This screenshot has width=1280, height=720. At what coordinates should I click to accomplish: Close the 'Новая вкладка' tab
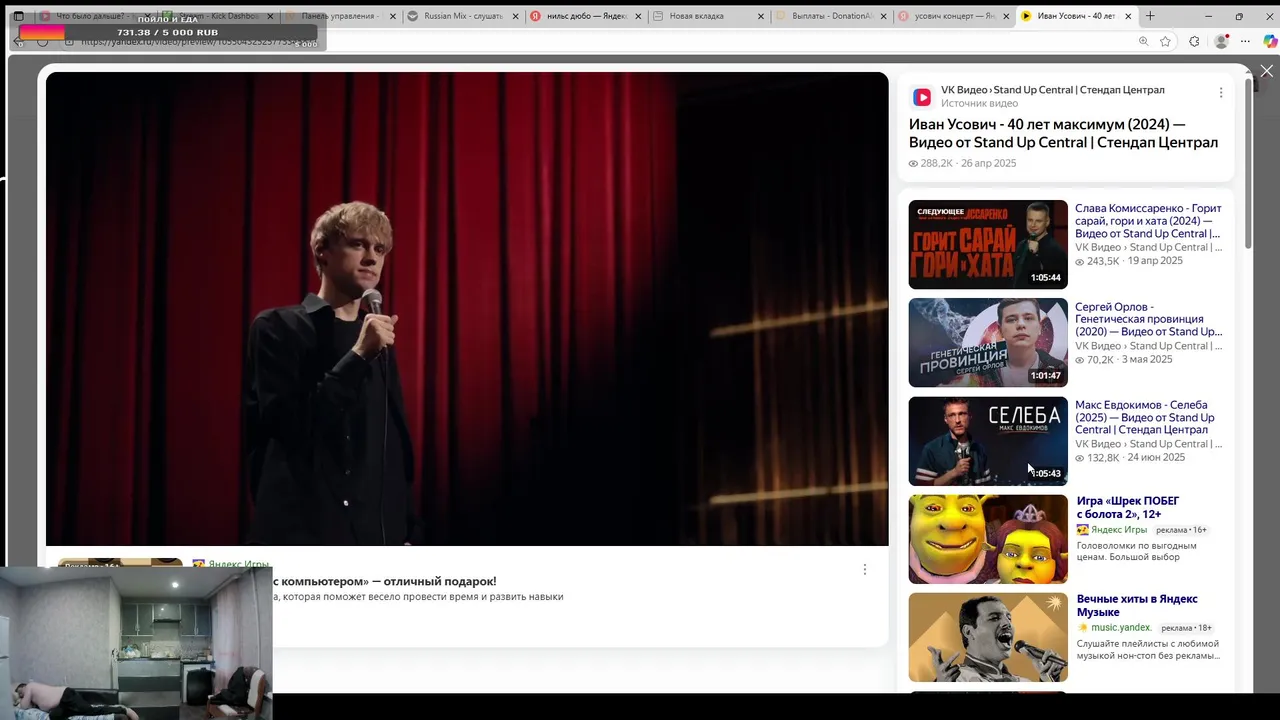[x=761, y=16]
